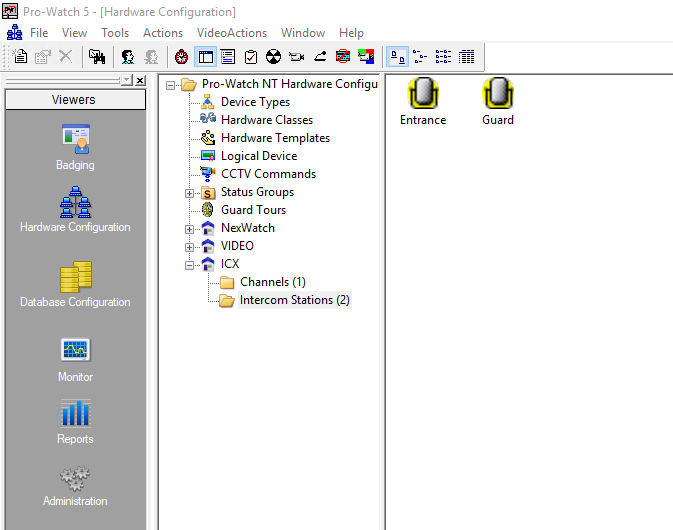Open the Tools menu
673x530 pixels.
point(115,33)
